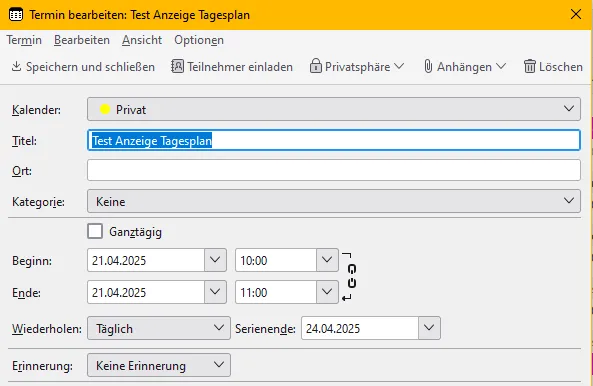Open the Optionen menu

coord(199,40)
